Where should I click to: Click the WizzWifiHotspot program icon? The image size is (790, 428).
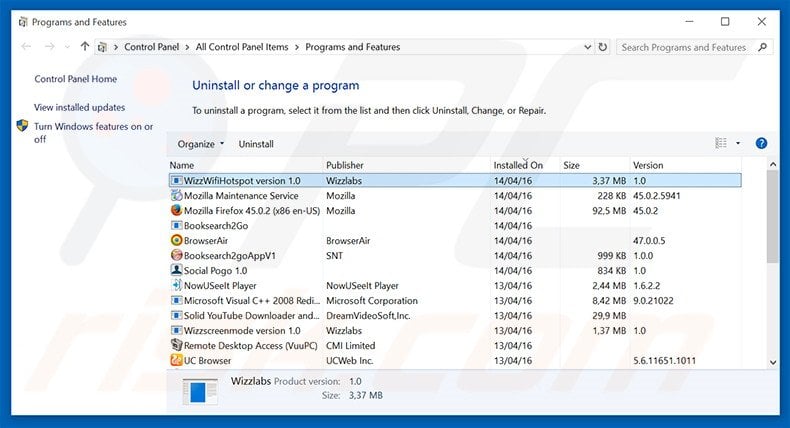176,180
